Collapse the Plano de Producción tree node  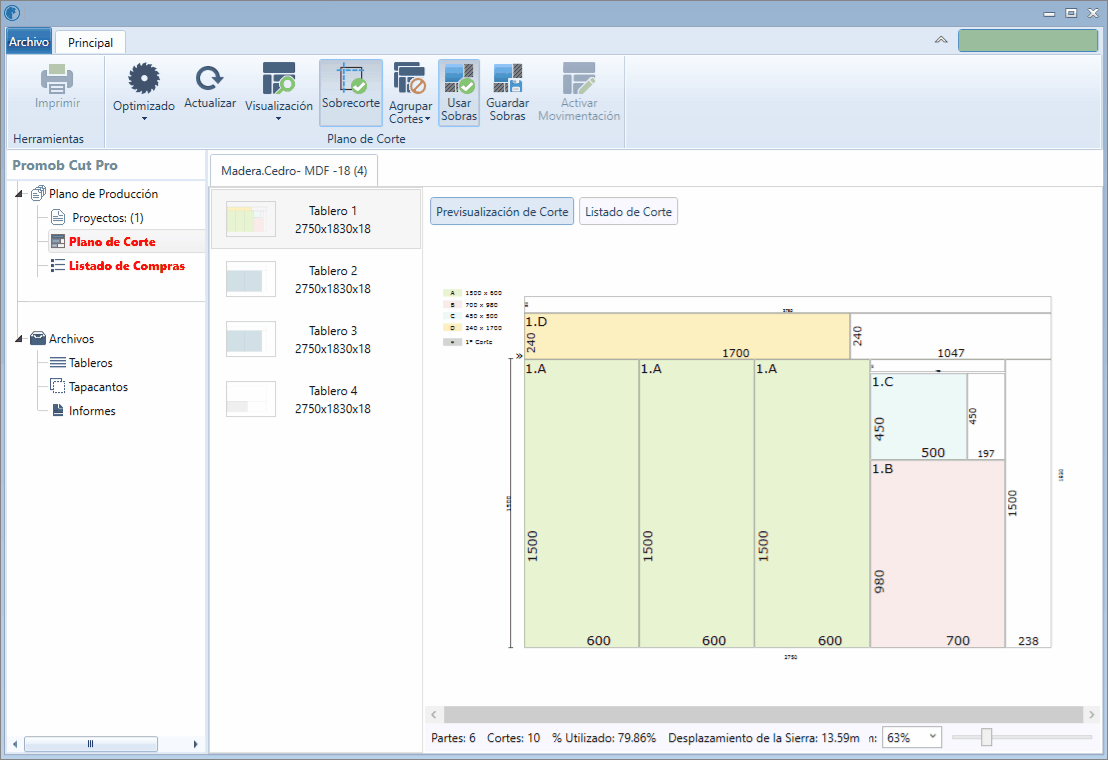[20, 194]
